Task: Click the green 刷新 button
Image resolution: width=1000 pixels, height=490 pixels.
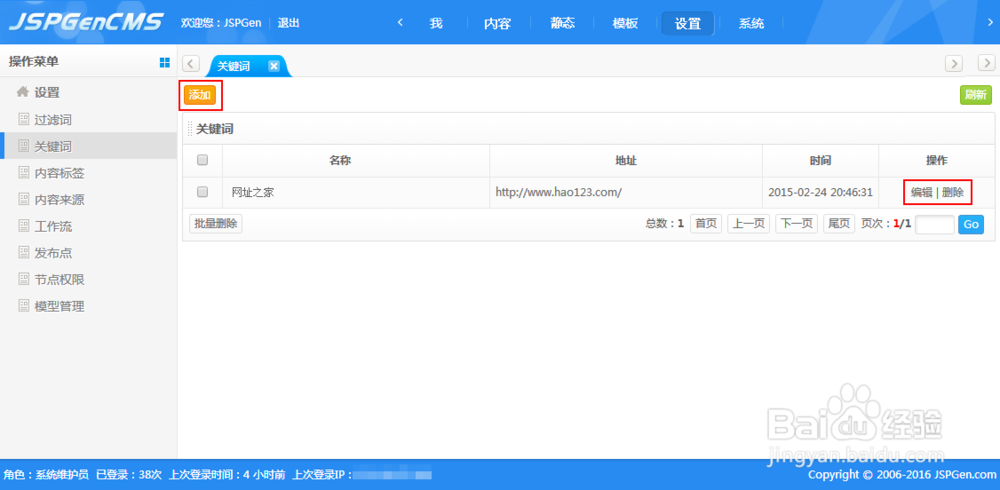Action: (x=976, y=95)
